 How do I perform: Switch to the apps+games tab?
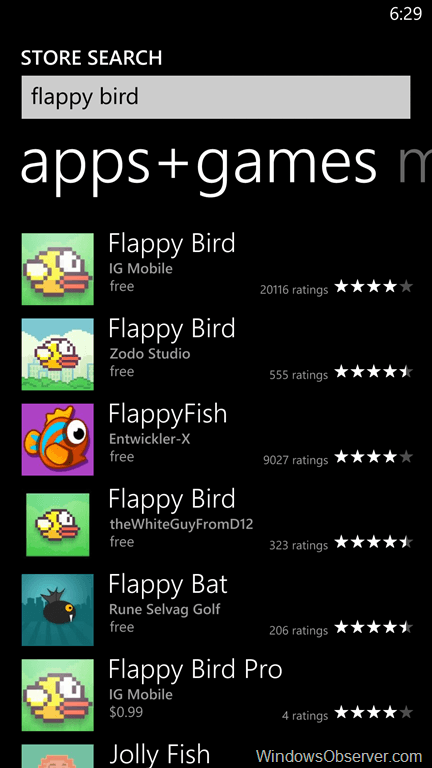198,164
